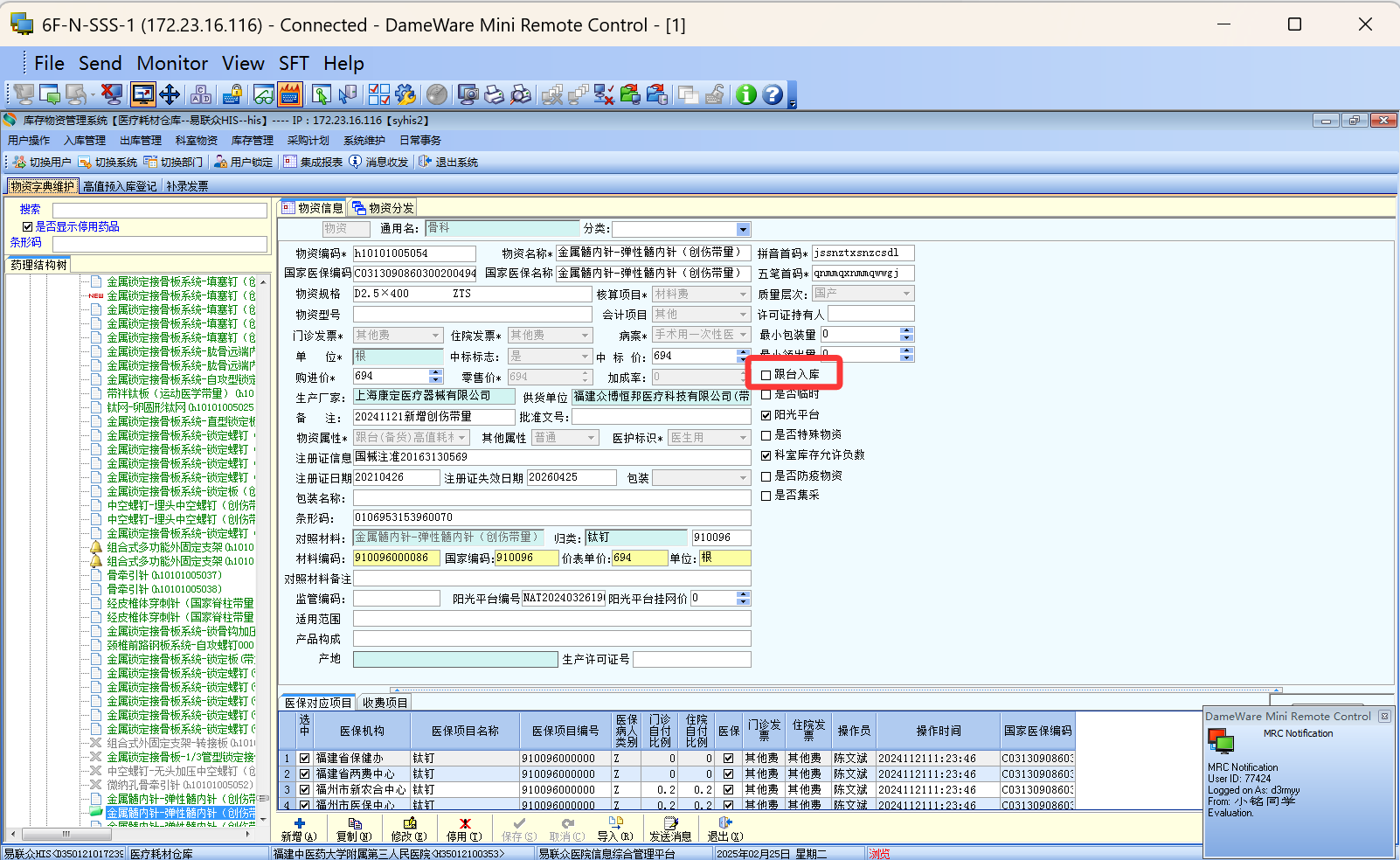Open the 病案 dropdown
This screenshot has width=1400, height=860.
click(744, 335)
